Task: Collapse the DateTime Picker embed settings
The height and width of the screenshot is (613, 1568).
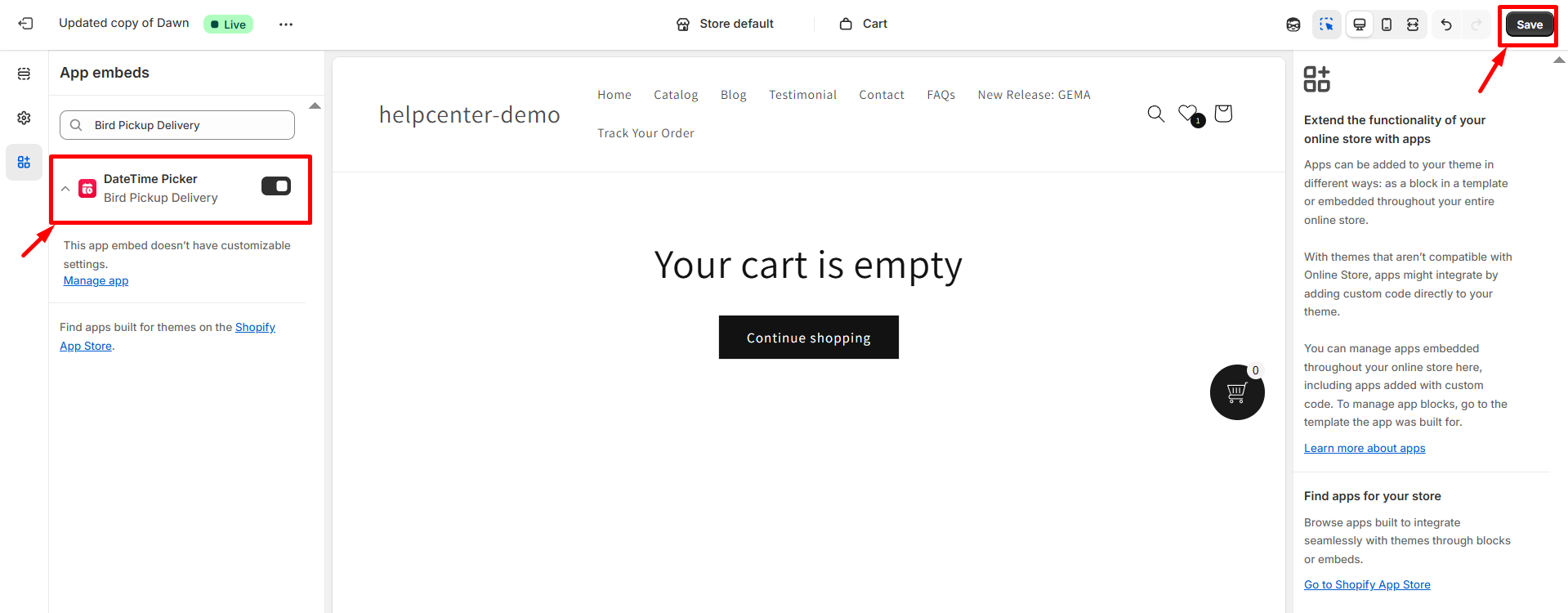Action: coord(65,189)
